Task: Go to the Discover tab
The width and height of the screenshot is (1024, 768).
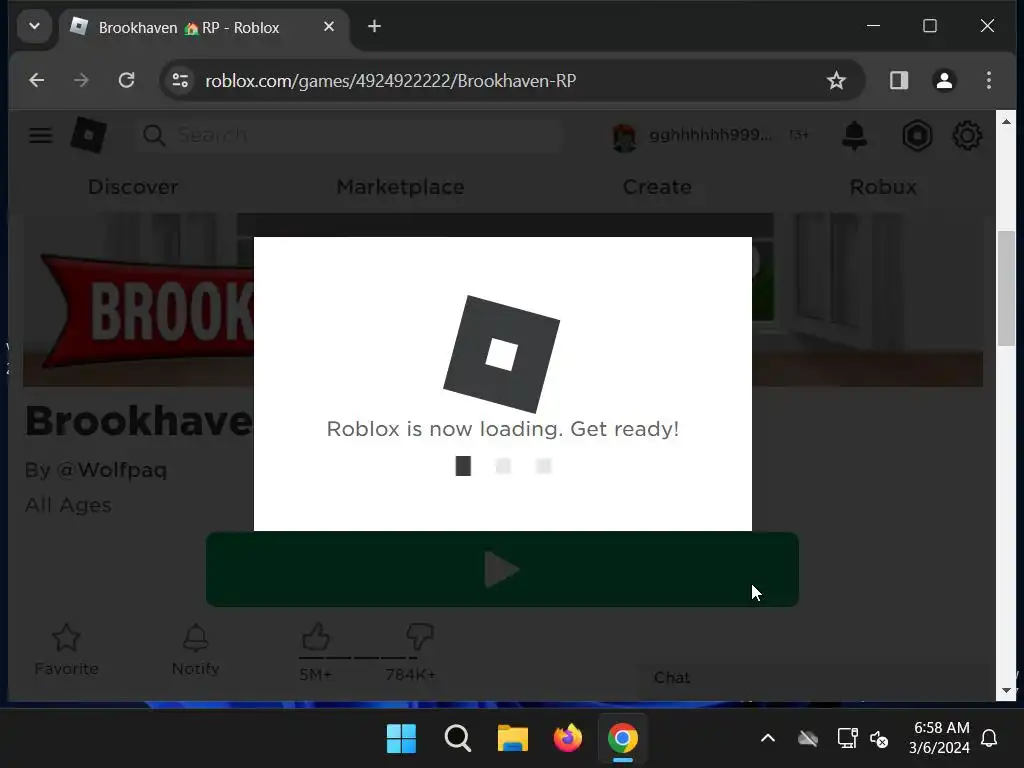Action: (x=133, y=187)
